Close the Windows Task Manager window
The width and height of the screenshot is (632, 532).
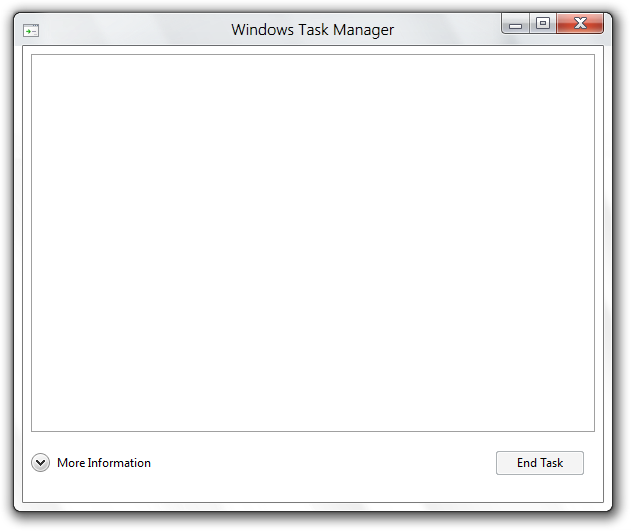580,23
